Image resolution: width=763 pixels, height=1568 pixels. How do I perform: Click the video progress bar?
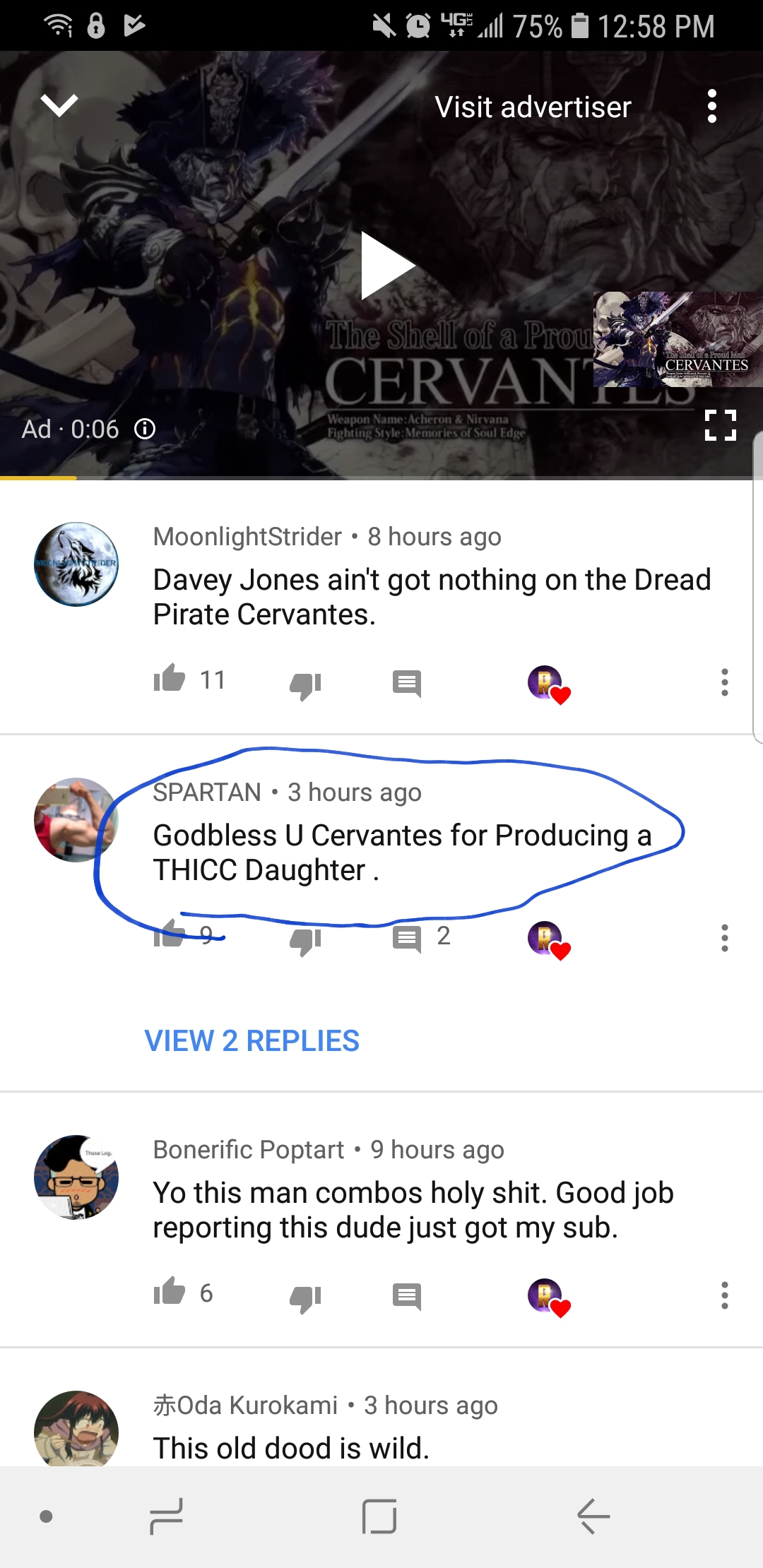pos(381,478)
